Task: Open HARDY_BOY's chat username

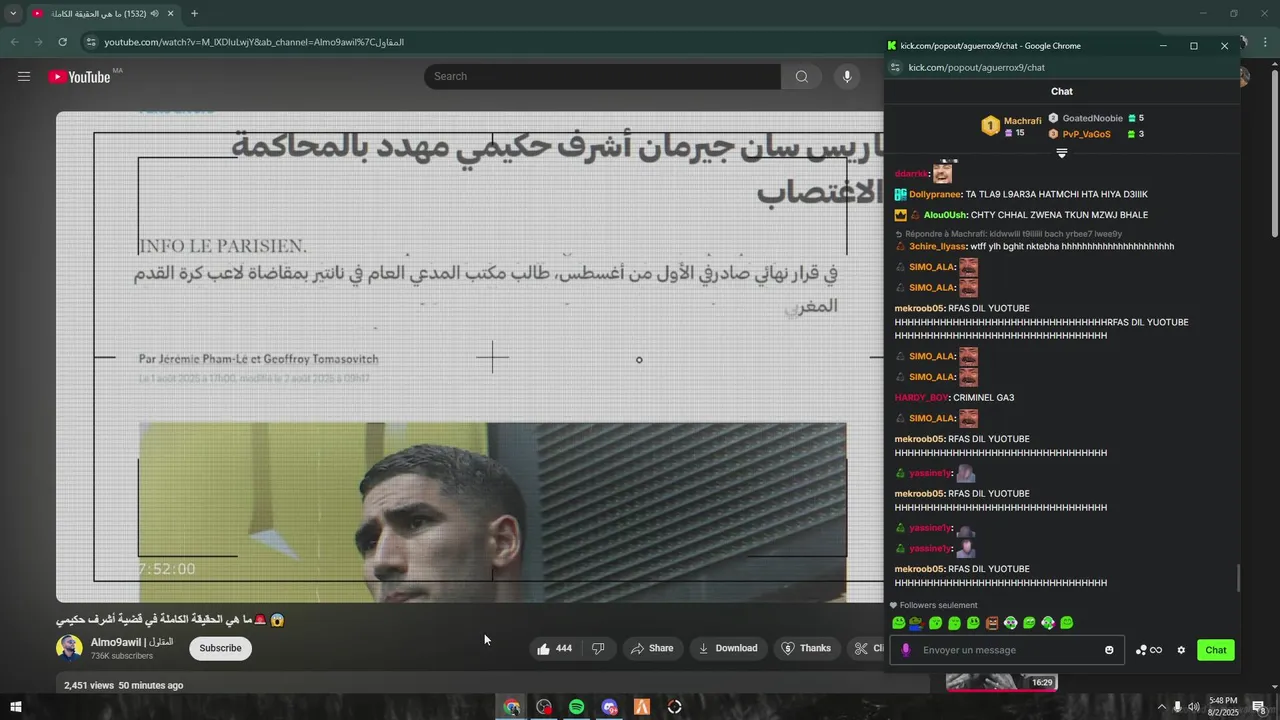Action: point(921,398)
